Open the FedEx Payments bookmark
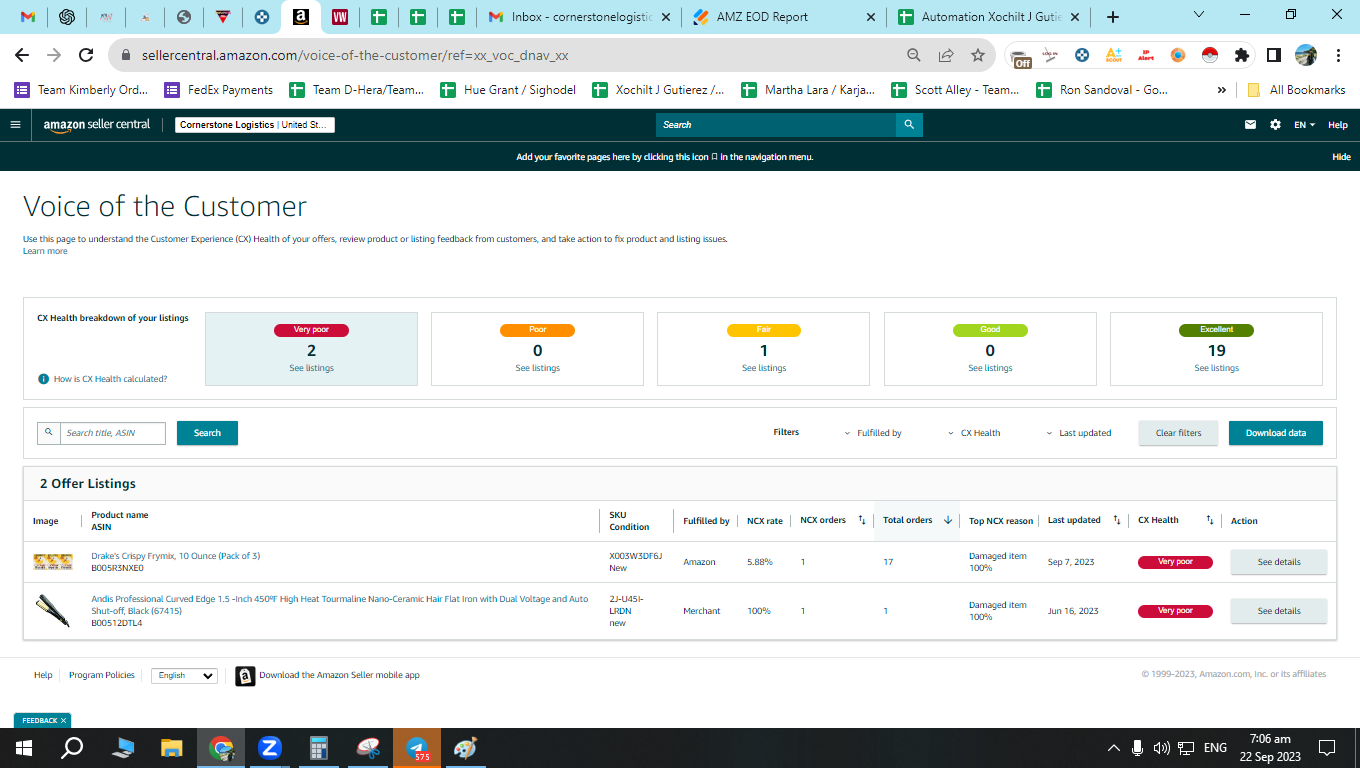Image resolution: width=1360 pixels, height=768 pixels. pos(218,90)
